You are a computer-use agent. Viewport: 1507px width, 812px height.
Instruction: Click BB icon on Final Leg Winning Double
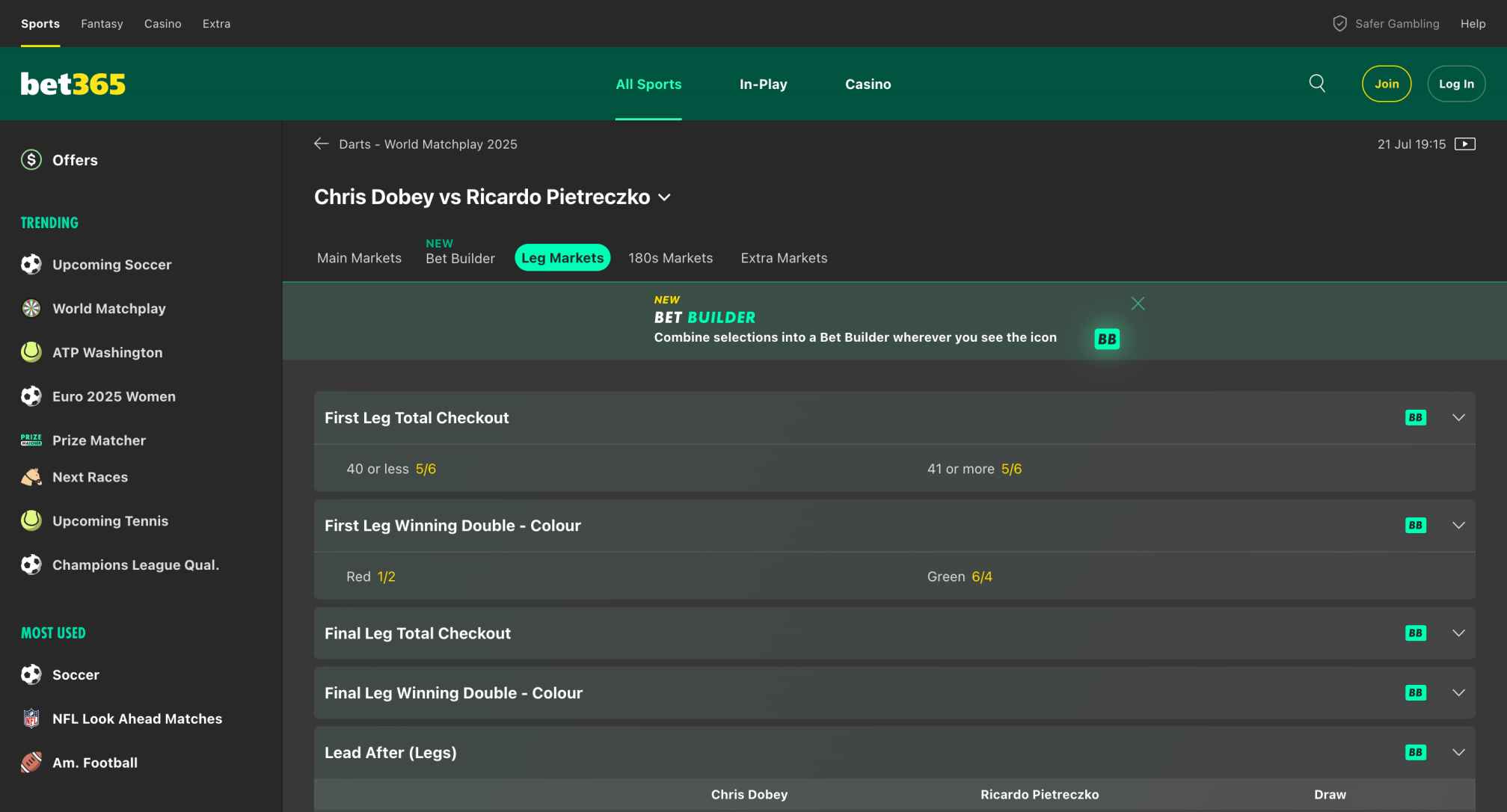tap(1415, 692)
